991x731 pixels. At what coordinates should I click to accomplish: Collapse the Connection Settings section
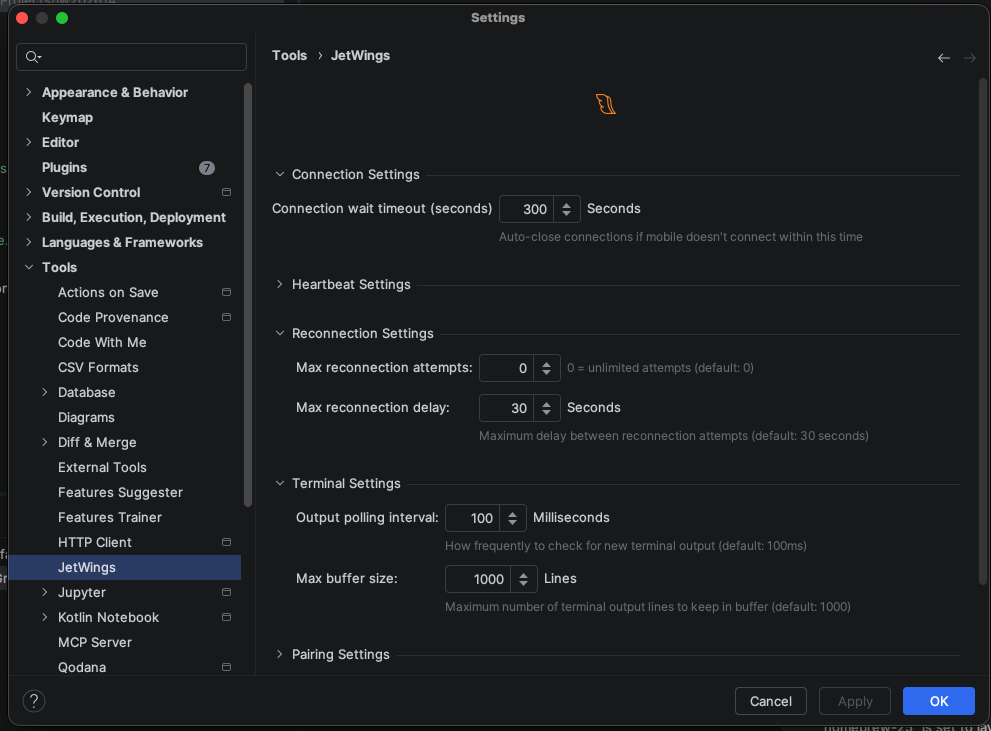279,174
